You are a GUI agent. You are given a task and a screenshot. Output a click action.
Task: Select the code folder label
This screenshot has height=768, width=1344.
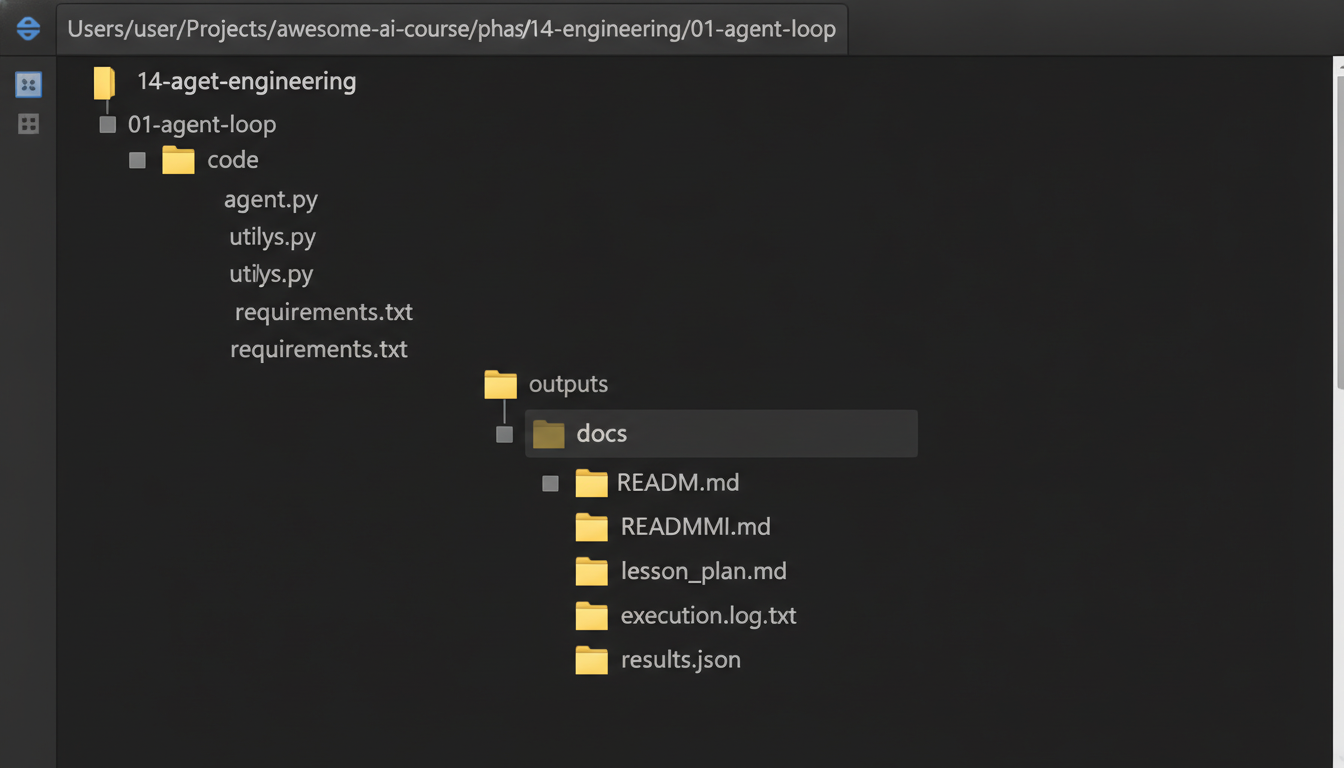[233, 160]
